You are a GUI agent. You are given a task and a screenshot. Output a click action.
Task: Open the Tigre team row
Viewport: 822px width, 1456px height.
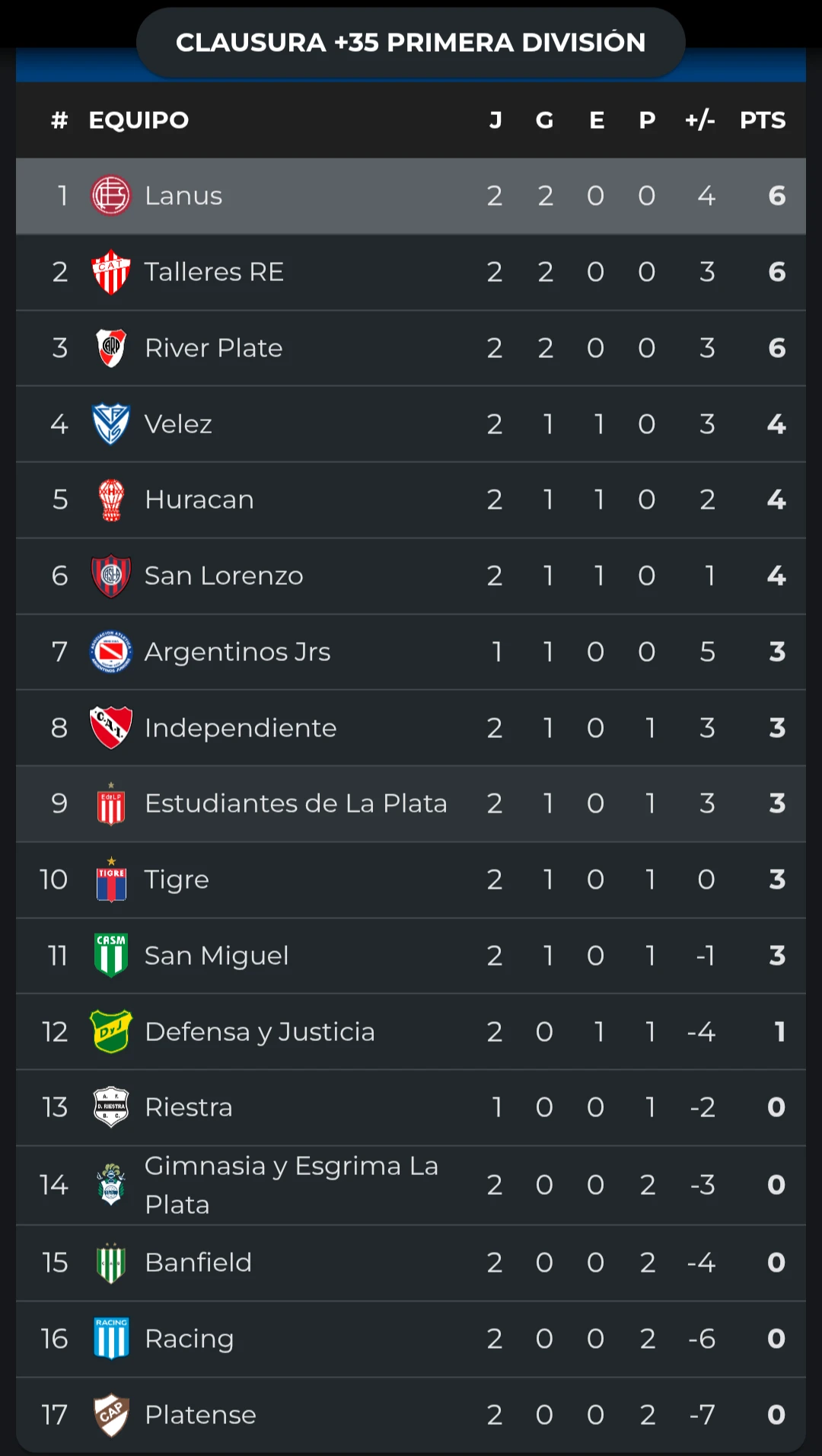[x=411, y=880]
